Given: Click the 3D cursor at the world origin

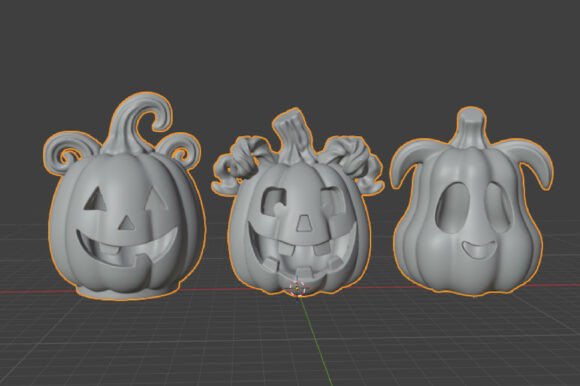Looking at the screenshot, I should point(298,288).
